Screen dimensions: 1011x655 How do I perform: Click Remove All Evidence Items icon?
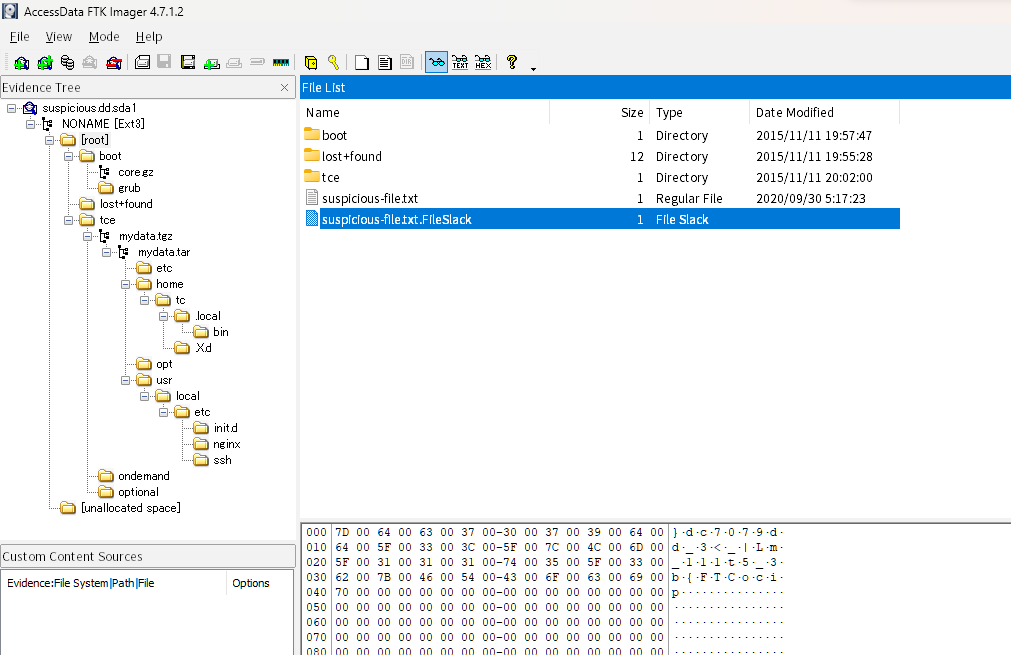113,63
